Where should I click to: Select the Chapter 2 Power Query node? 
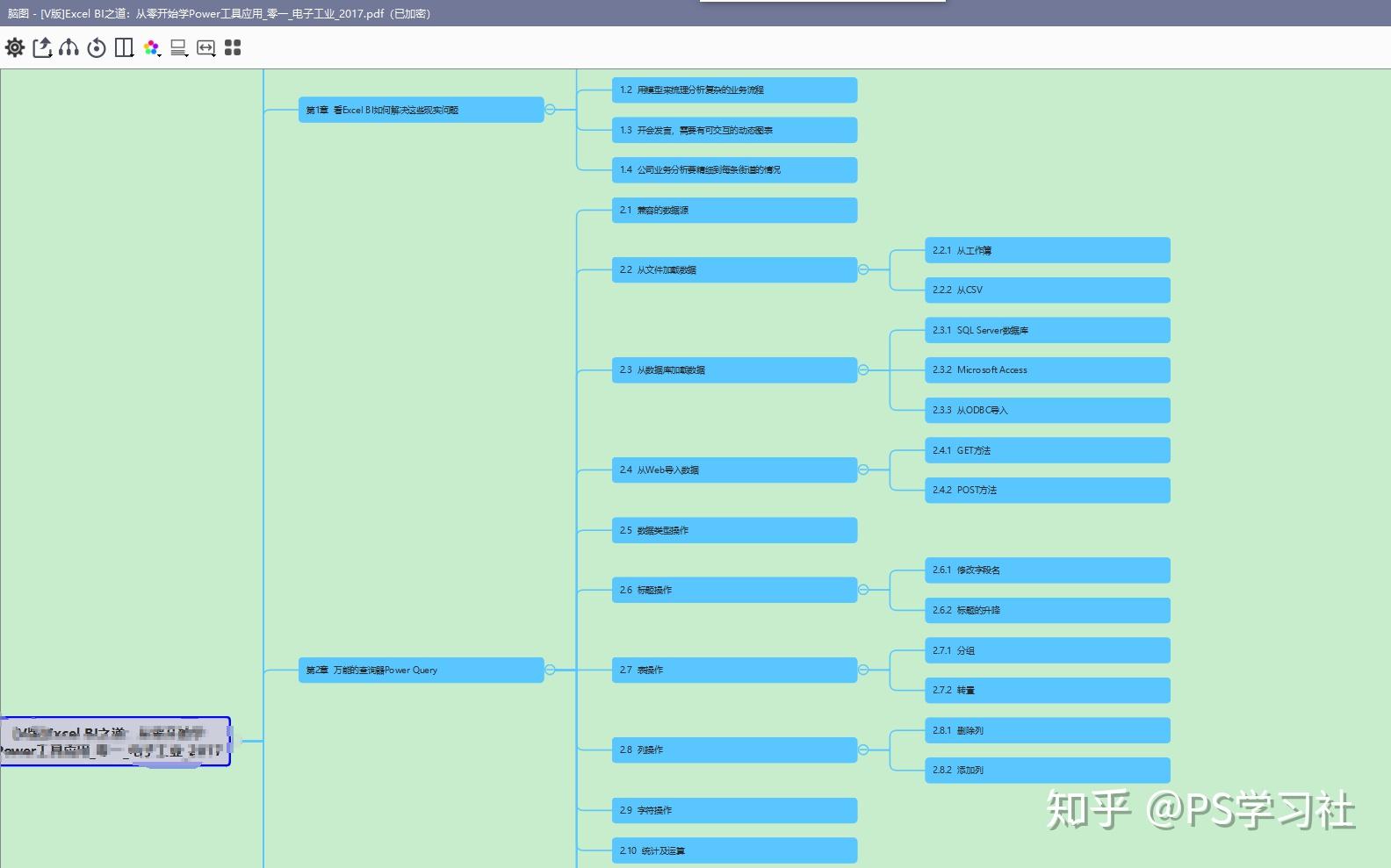[x=421, y=670]
